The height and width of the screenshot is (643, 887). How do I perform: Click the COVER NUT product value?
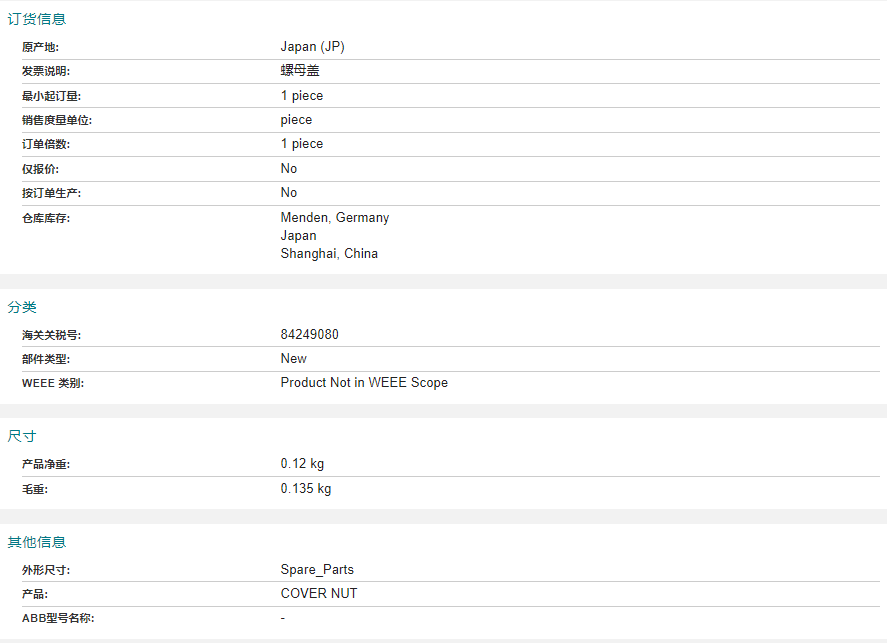pyautogui.click(x=319, y=594)
